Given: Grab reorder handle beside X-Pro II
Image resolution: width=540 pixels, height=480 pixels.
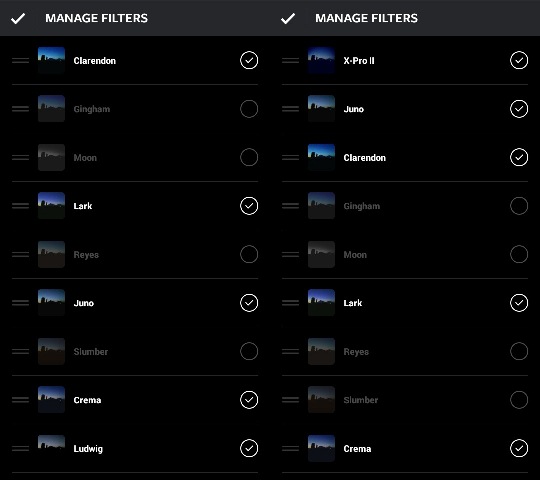Looking at the screenshot, I should click(290, 61).
